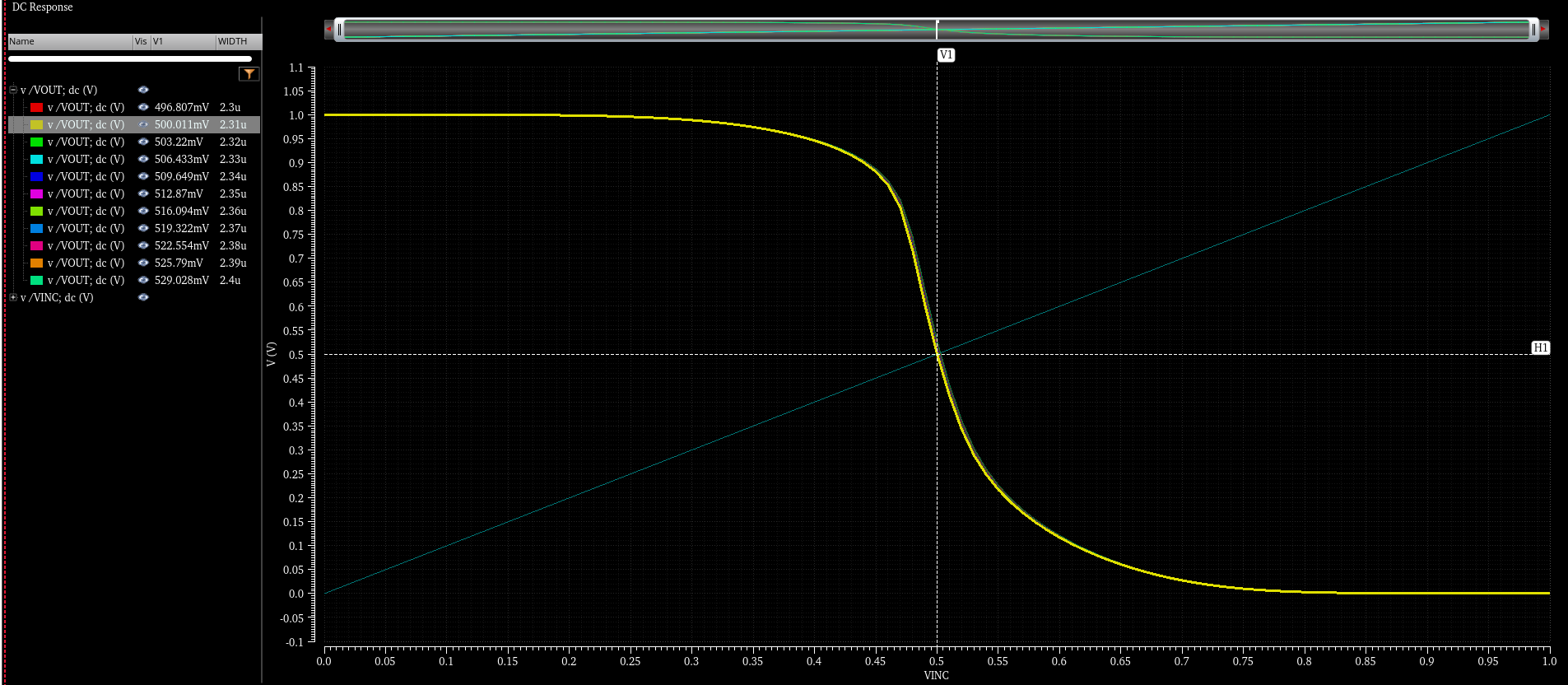
Task: Toggle eye for 2.35u VOUT trace
Action: point(143,193)
